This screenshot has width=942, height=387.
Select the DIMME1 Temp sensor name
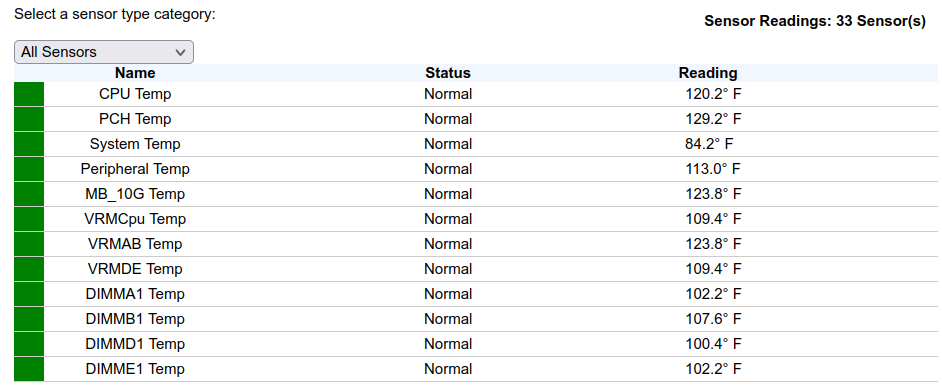coord(135,369)
